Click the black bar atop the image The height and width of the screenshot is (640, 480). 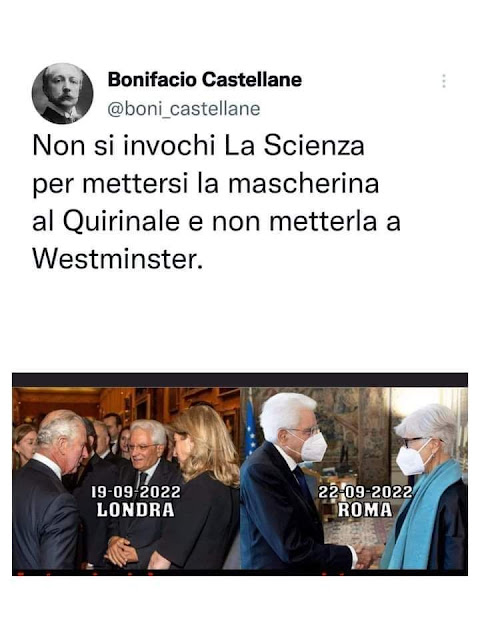tap(240, 380)
